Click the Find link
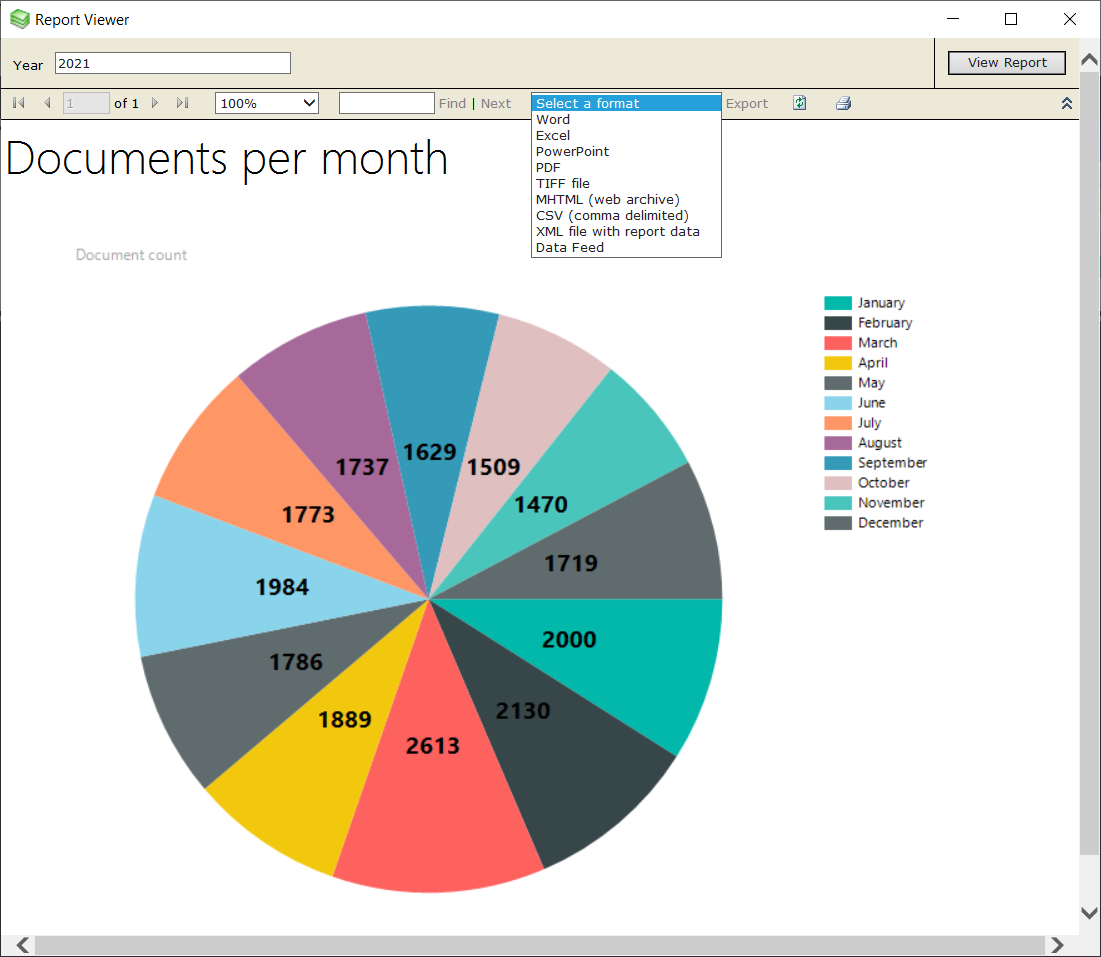 [x=452, y=102]
